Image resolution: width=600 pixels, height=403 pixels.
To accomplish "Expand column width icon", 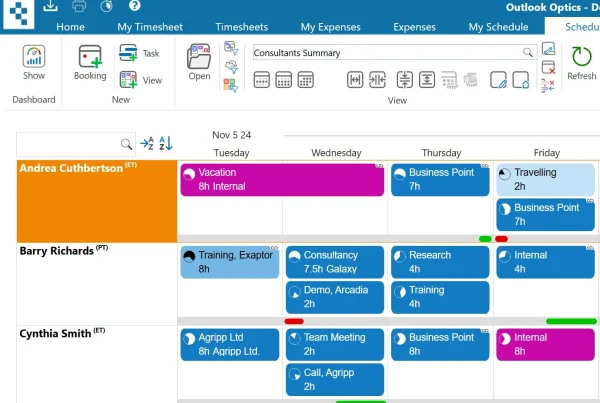I will (x=355, y=80).
